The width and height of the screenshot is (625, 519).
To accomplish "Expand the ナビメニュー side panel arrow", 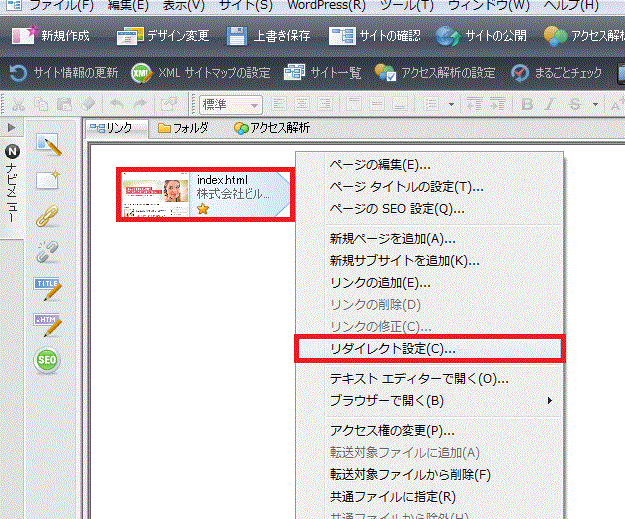I will tap(11, 128).
